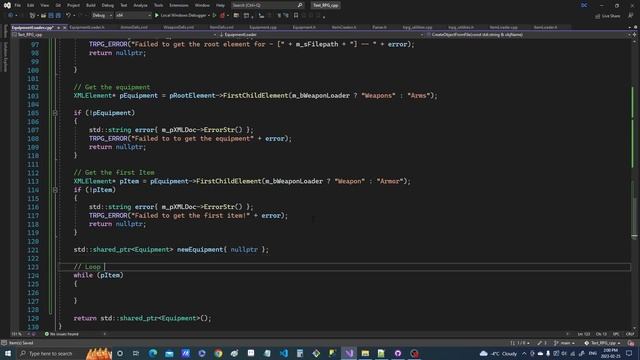This screenshot has width=640, height=360.
Task: Open the View menu
Action: (x=44, y=5)
